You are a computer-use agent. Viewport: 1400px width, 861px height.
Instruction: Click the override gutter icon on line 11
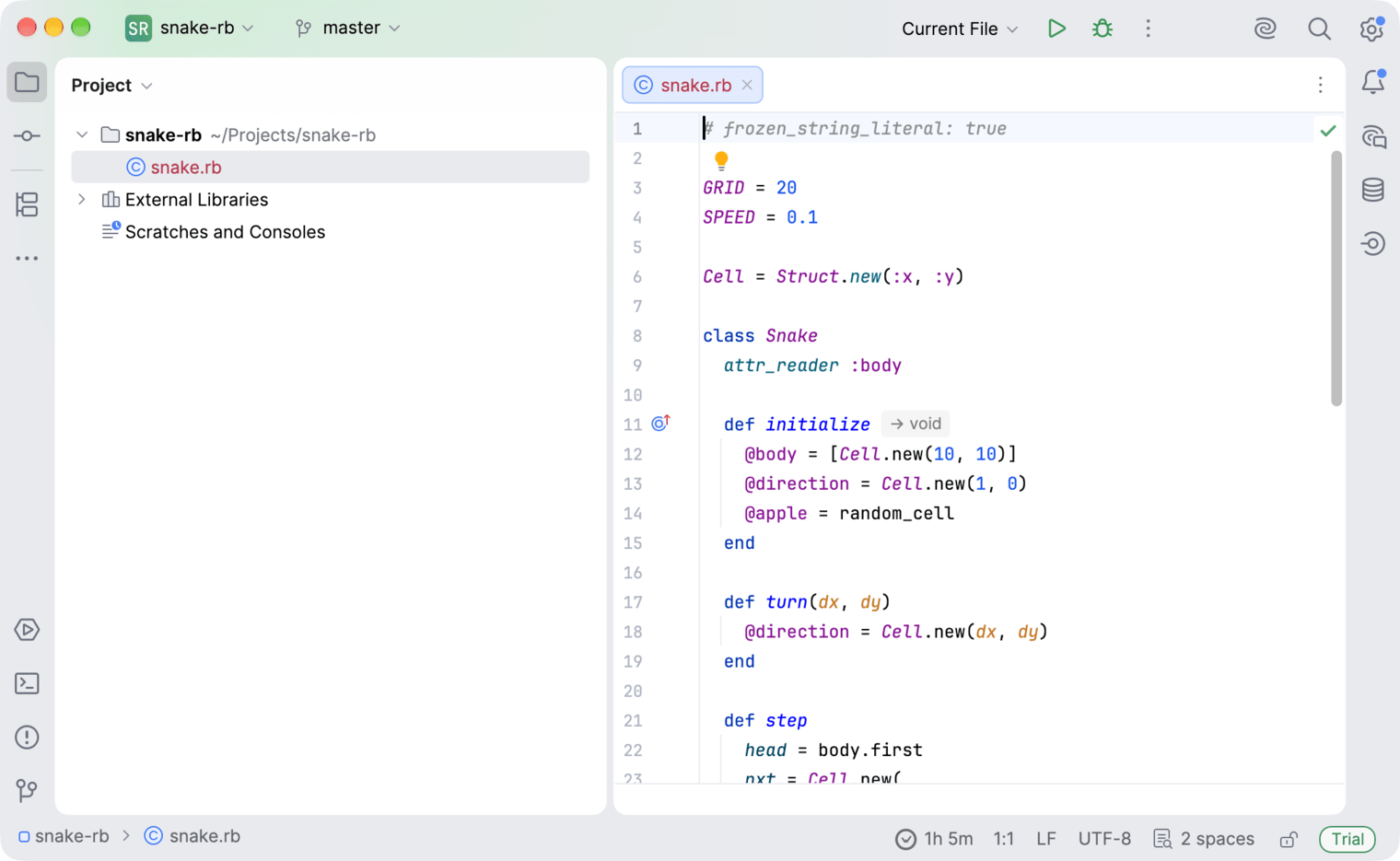tap(660, 424)
